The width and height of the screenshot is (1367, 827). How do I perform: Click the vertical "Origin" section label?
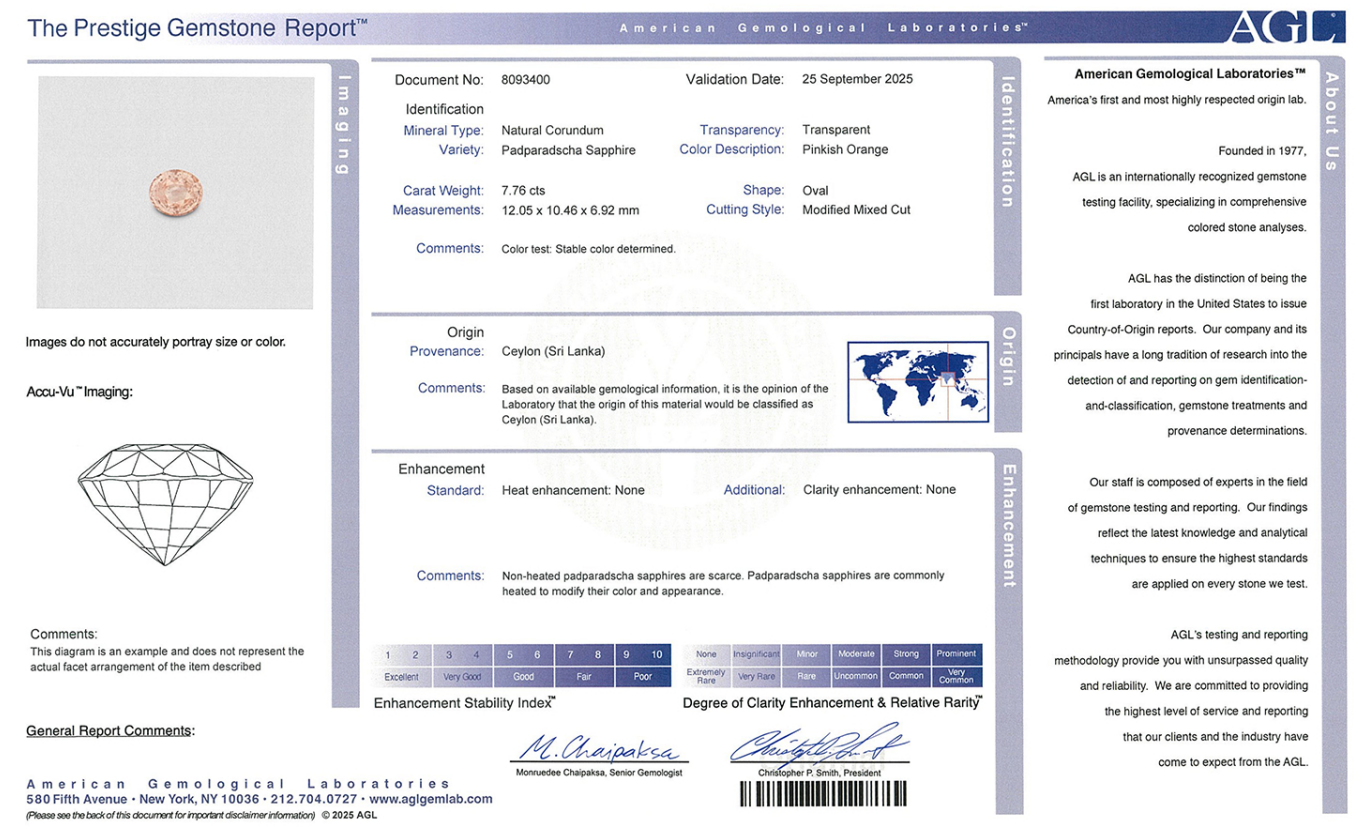click(1008, 356)
